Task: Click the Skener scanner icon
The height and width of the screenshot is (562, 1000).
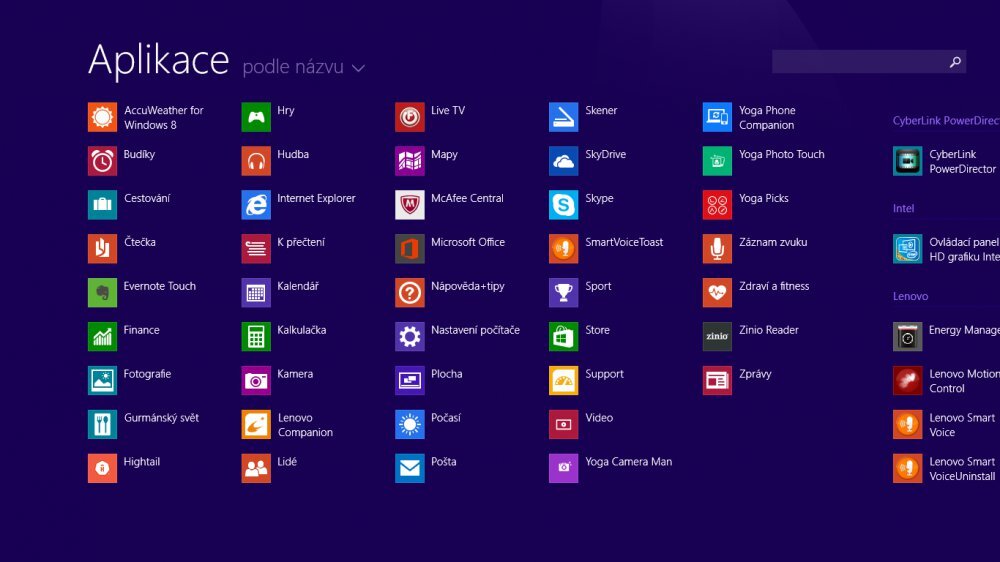Action: (563, 117)
